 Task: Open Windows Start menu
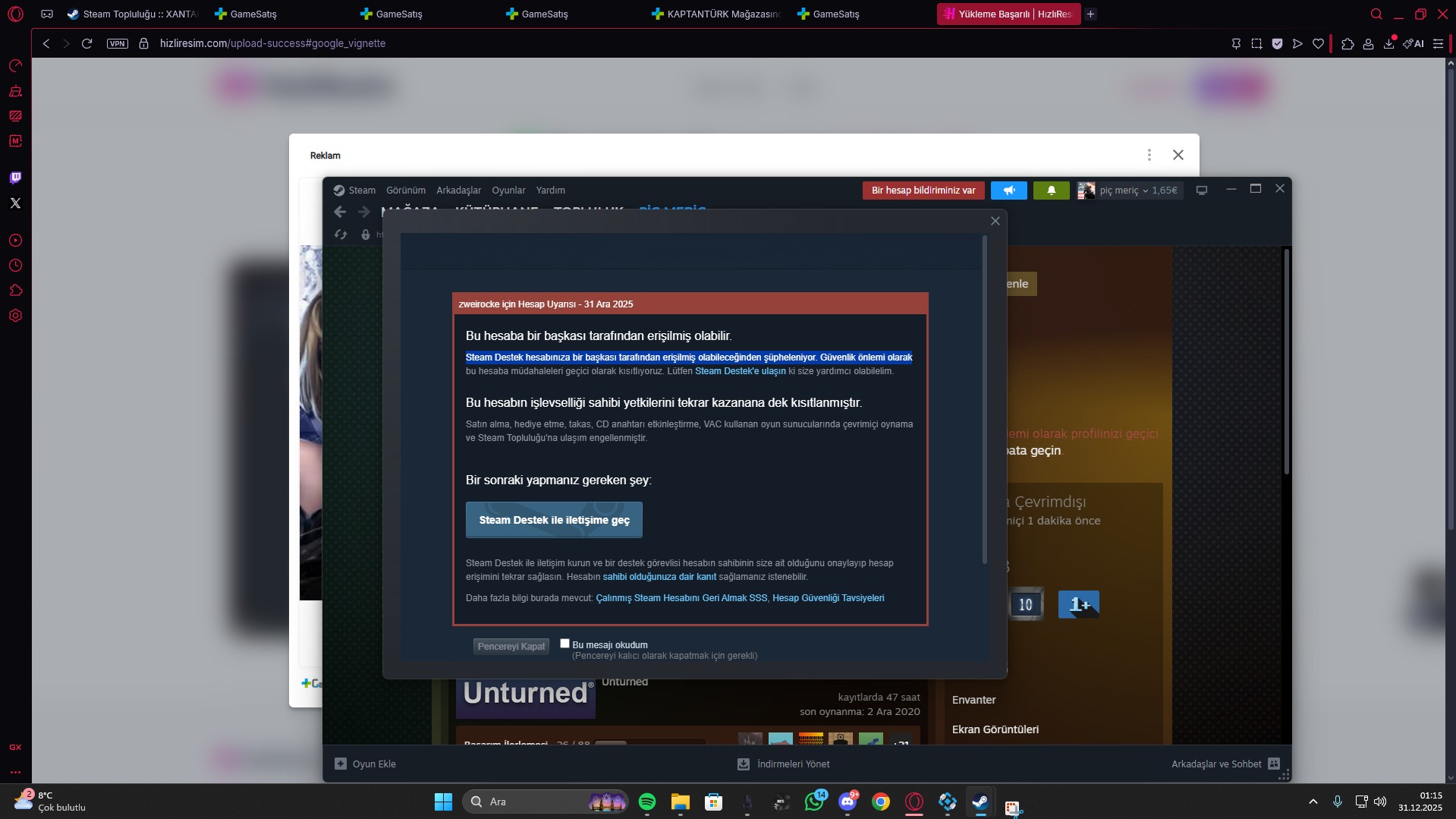click(x=443, y=802)
